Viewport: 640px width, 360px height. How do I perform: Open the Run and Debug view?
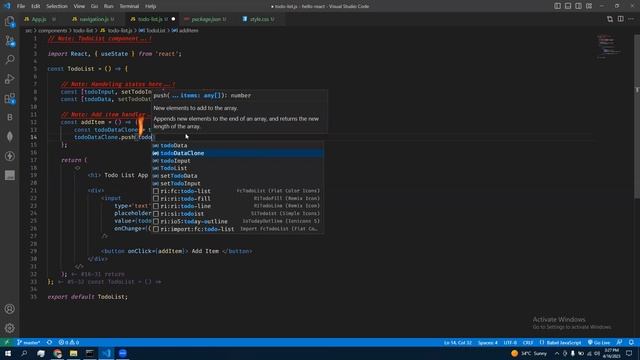(9, 79)
